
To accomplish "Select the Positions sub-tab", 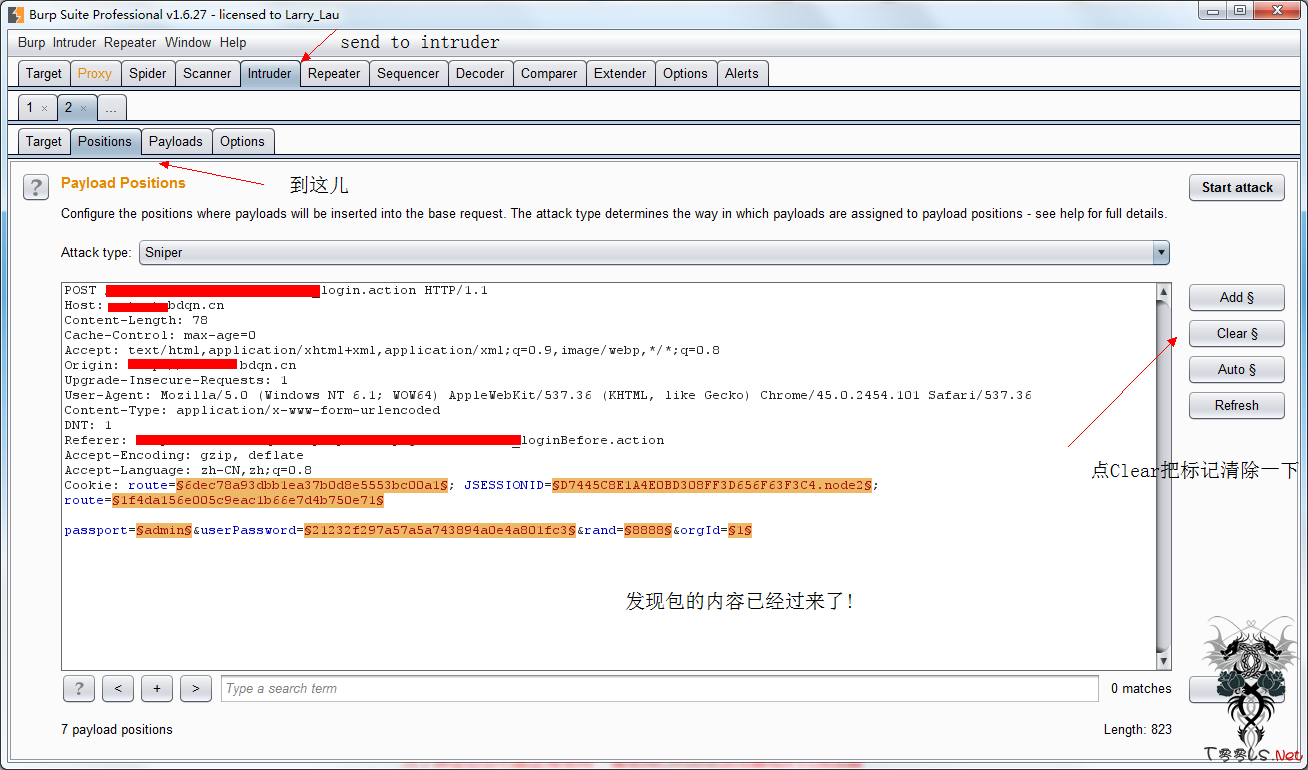I will click(105, 141).
